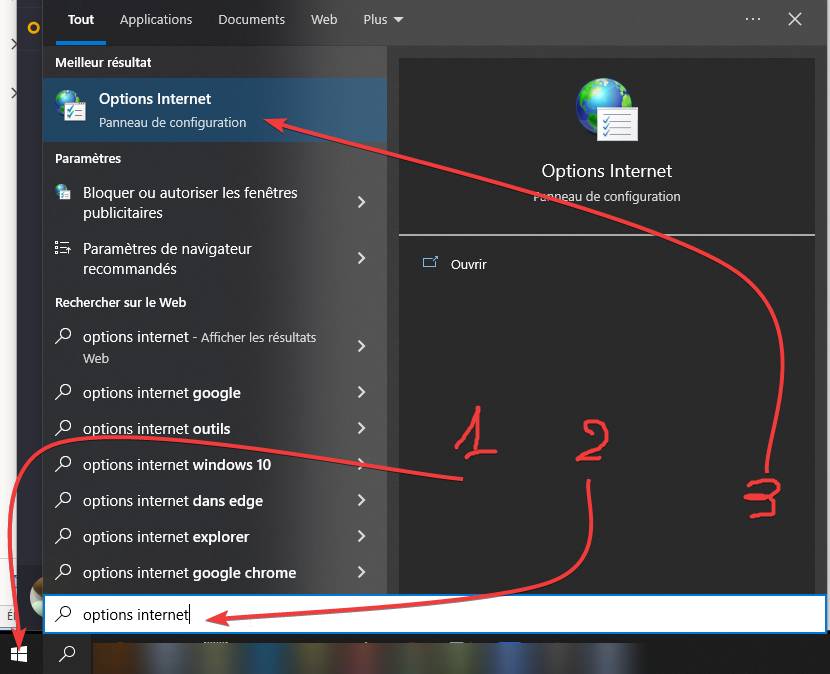Viewport: 830px width, 674px height.
Task: Click the Ouvrir open-window icon
Action: tap(430, 262)
